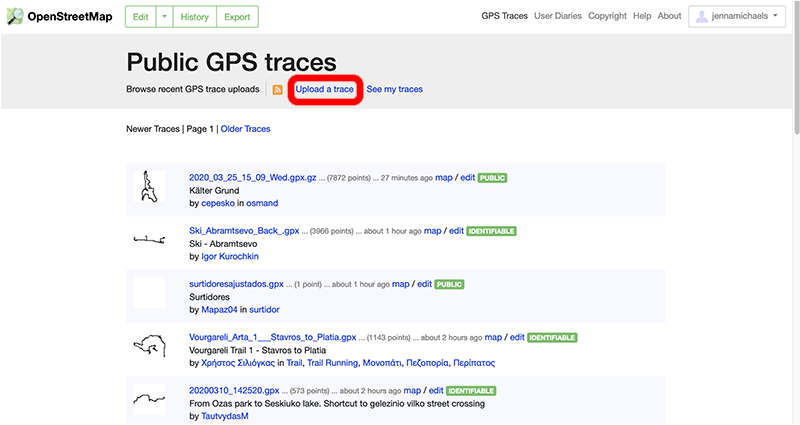800x425 pixels.
Task: Open map for surtidoresajustados trace
Action: (401, 284)
